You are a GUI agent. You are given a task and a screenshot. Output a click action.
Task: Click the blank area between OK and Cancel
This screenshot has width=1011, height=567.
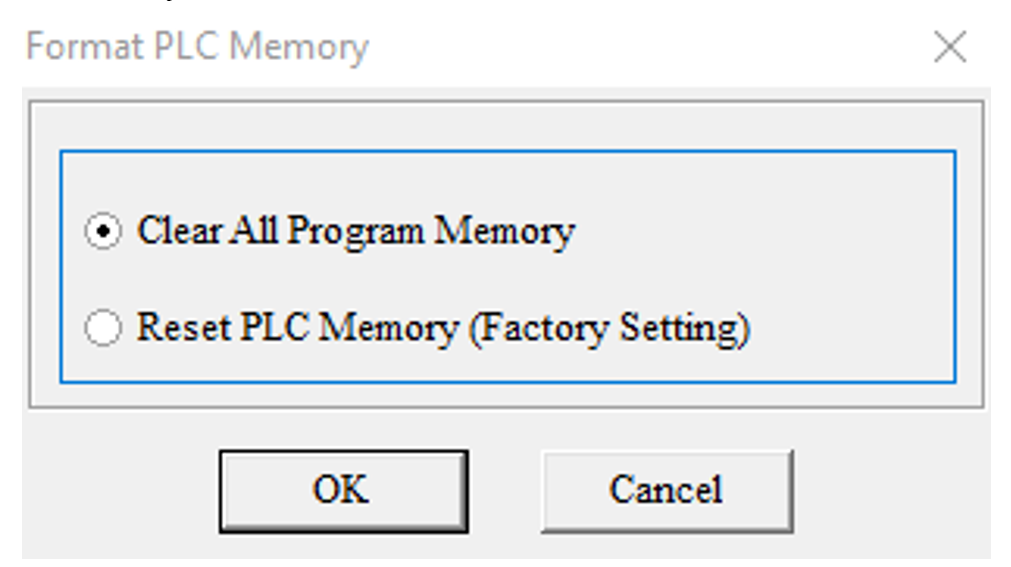(505, 490)
